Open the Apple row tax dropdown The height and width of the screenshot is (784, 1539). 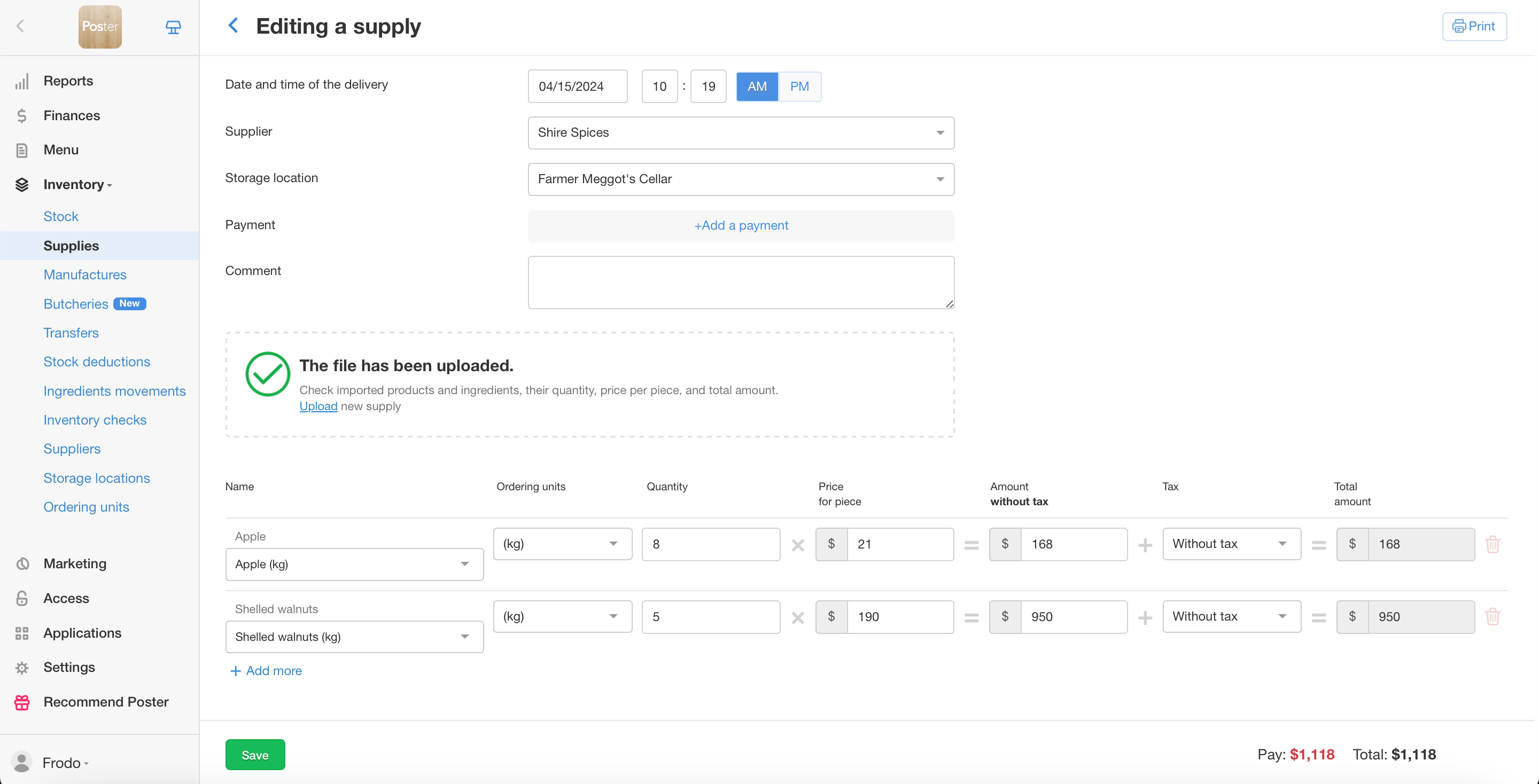tap(1231, 544)
